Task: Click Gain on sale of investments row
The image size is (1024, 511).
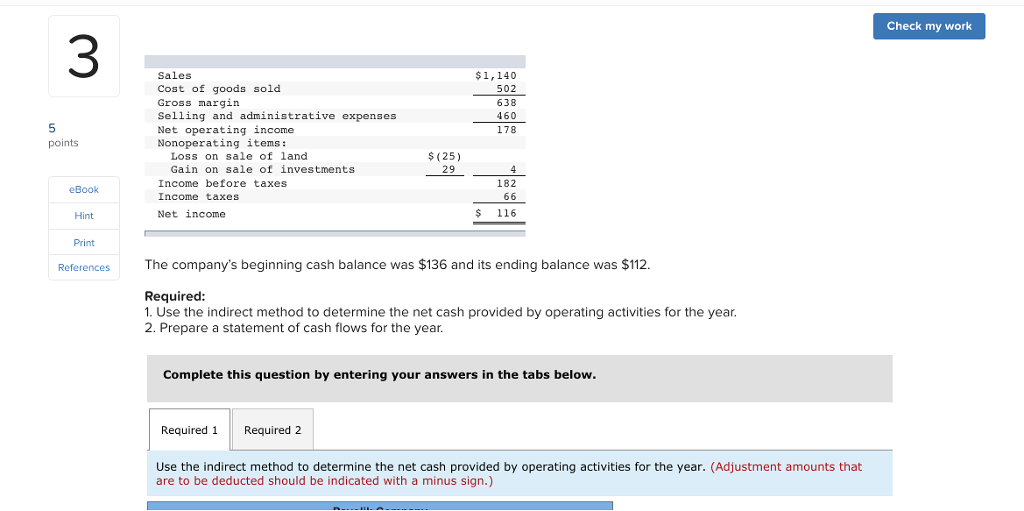Action: 334,169
